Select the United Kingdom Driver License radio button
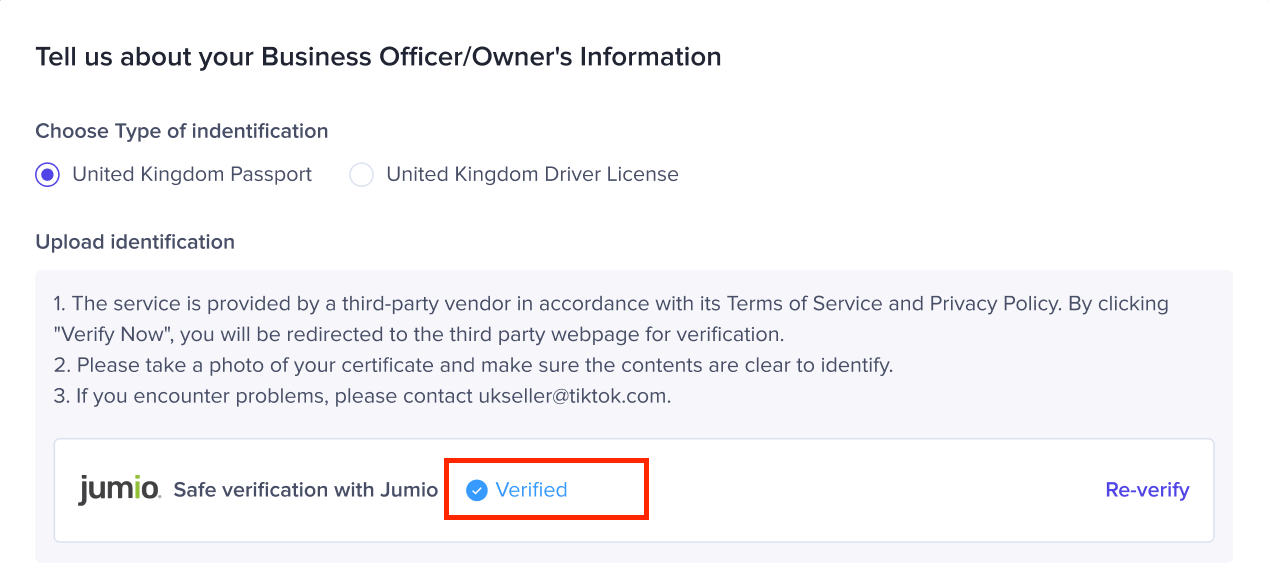This screenshot has width=1268, height=572. click(x=361, y=175)
